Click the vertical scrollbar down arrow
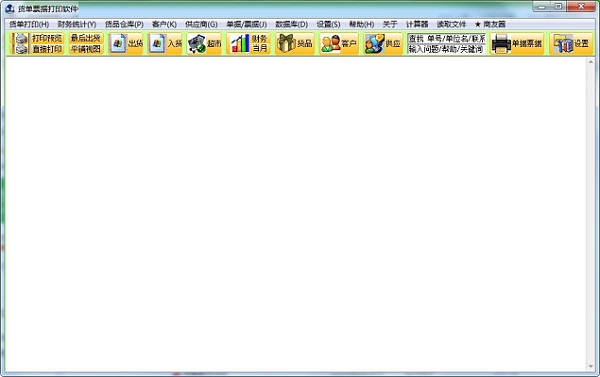 591,367
